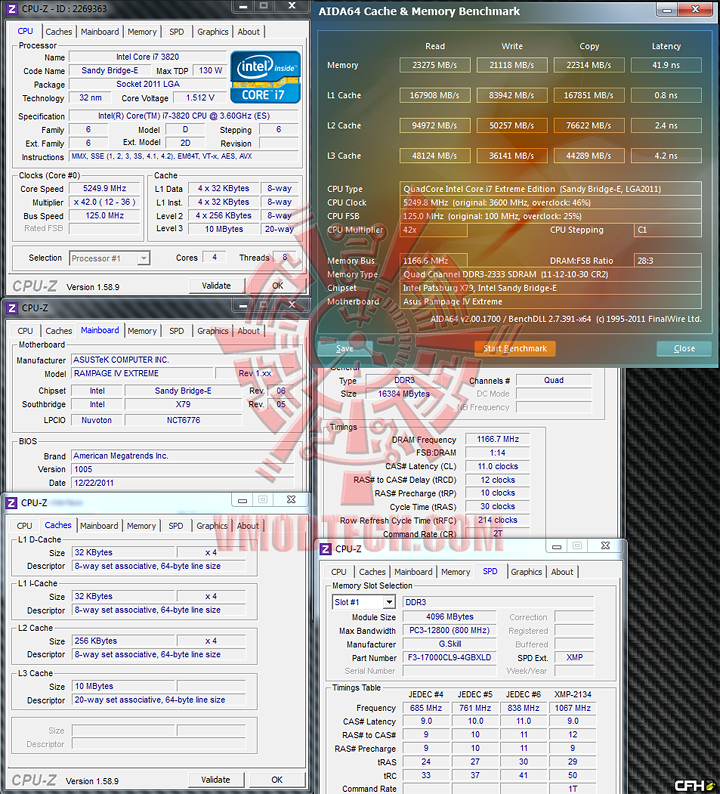Open the Processor #1 selection dropdown
The width and height of the screenshot is (720, 794).
click(144, 258)
